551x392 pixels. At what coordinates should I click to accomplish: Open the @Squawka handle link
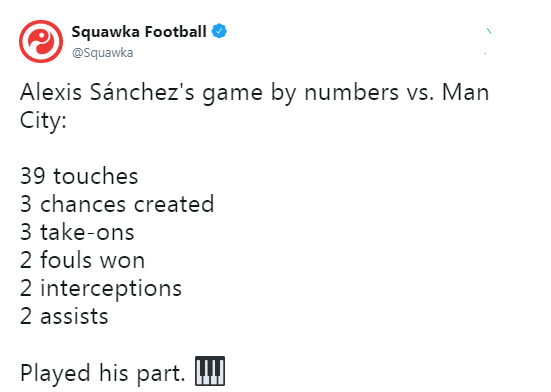103,53
